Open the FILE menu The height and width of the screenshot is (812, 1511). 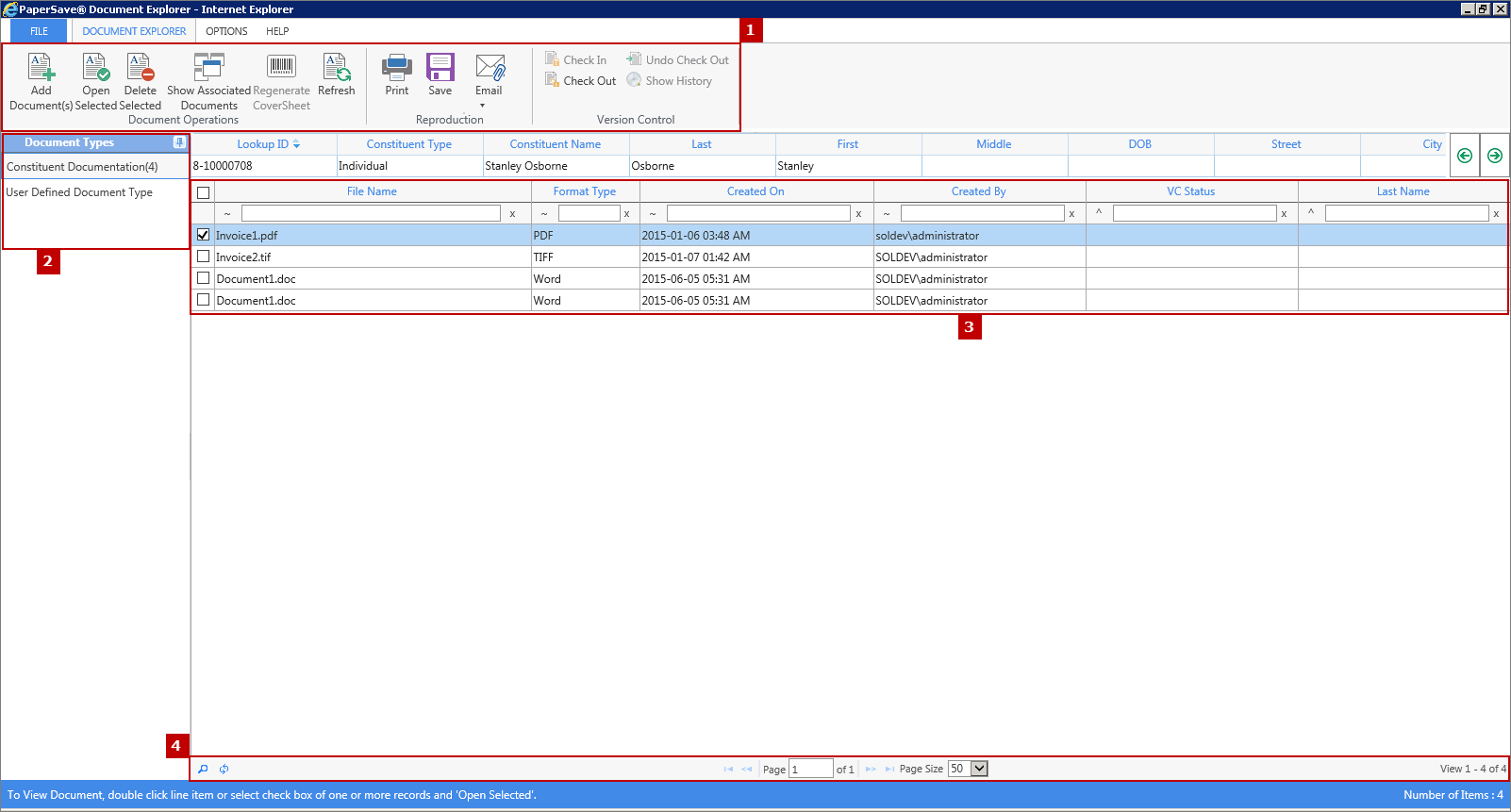tap(39, 31)
